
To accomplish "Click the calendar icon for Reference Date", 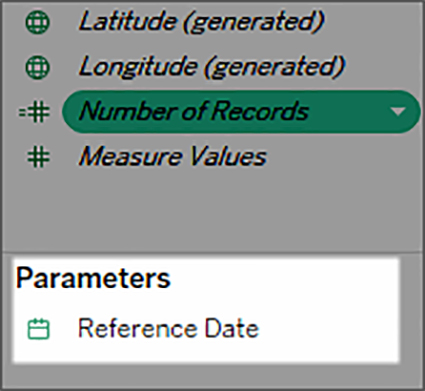I will click(x=38, y=329).
